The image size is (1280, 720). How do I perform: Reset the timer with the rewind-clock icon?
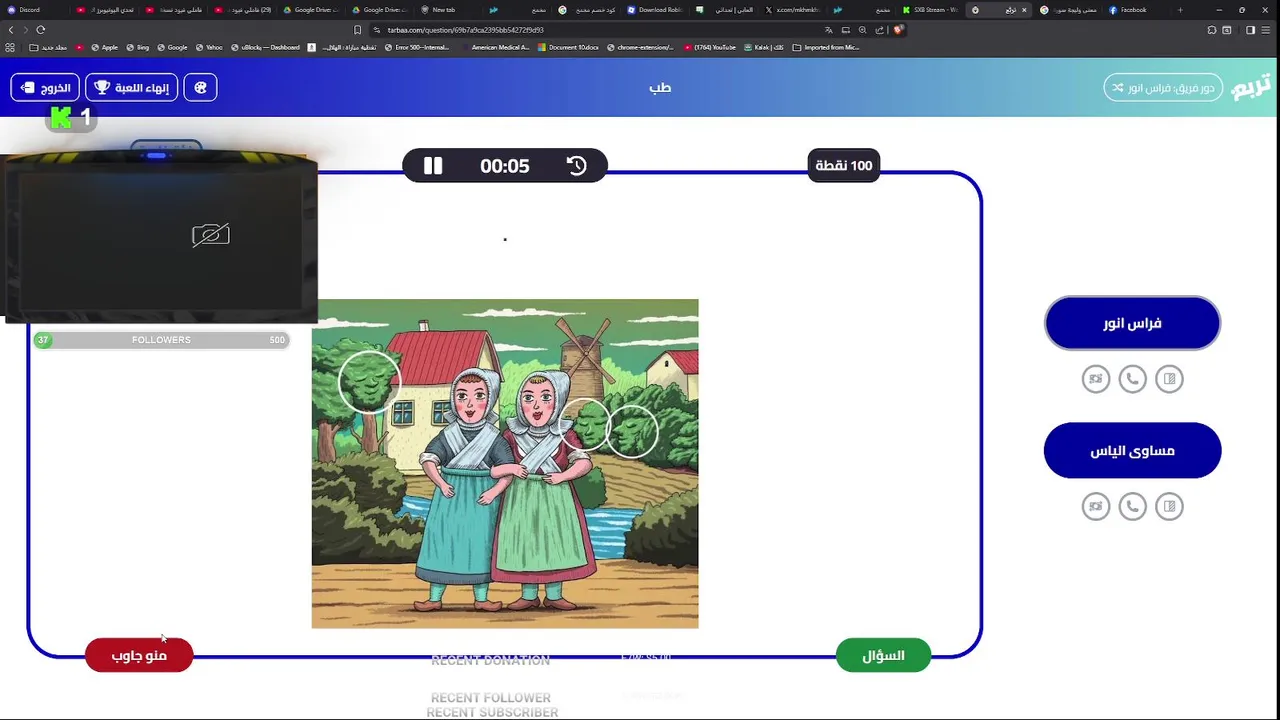click(x=577, y=166)
